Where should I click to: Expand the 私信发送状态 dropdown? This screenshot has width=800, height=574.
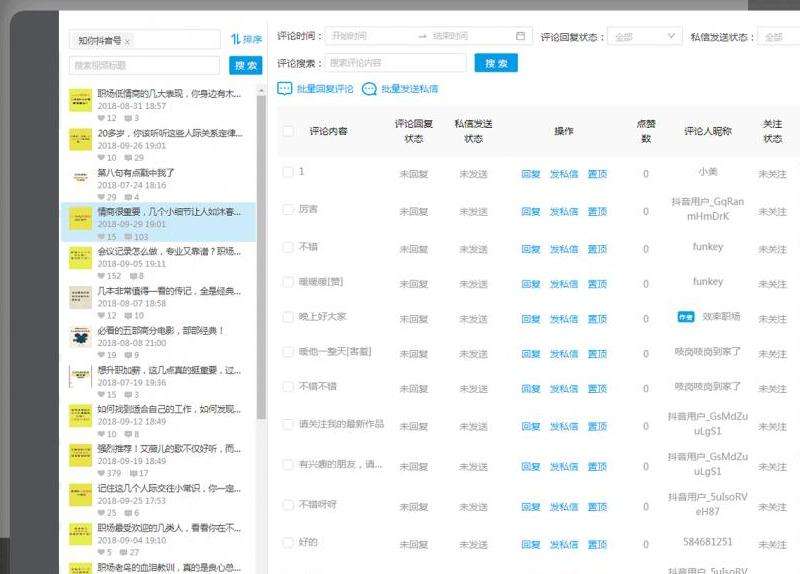[x=778, y=37]
